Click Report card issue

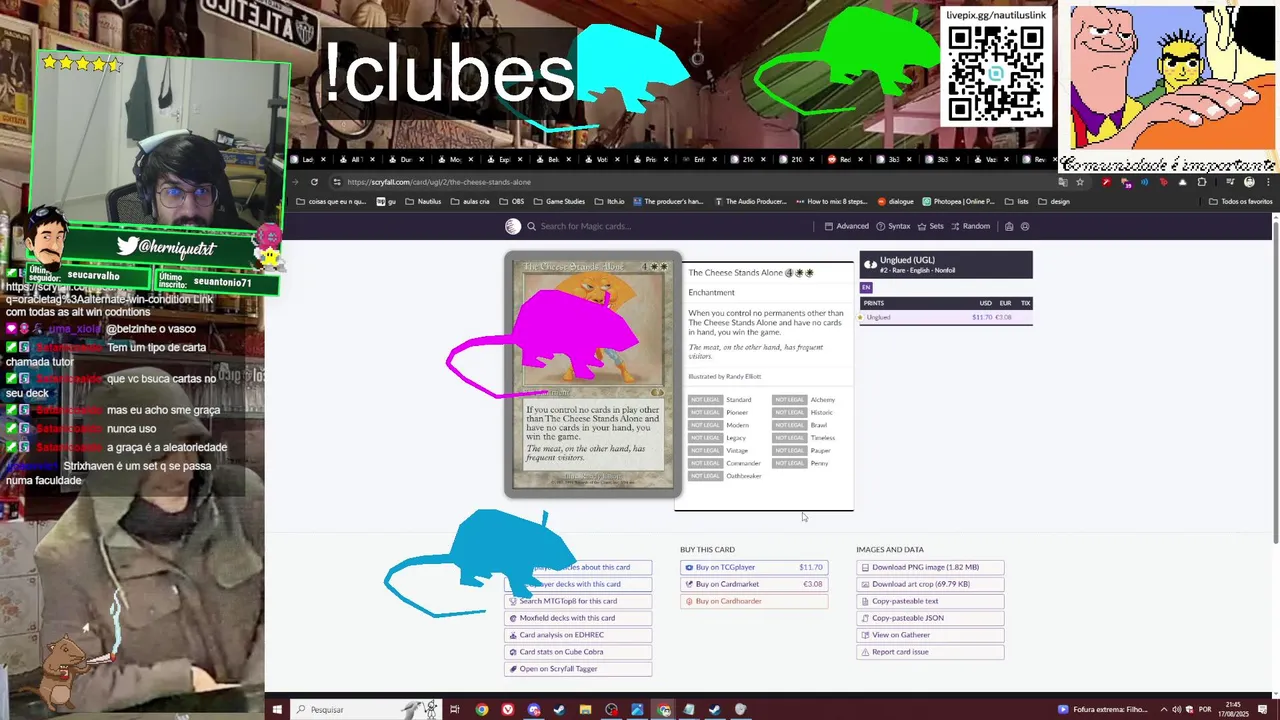coord(930,652)
